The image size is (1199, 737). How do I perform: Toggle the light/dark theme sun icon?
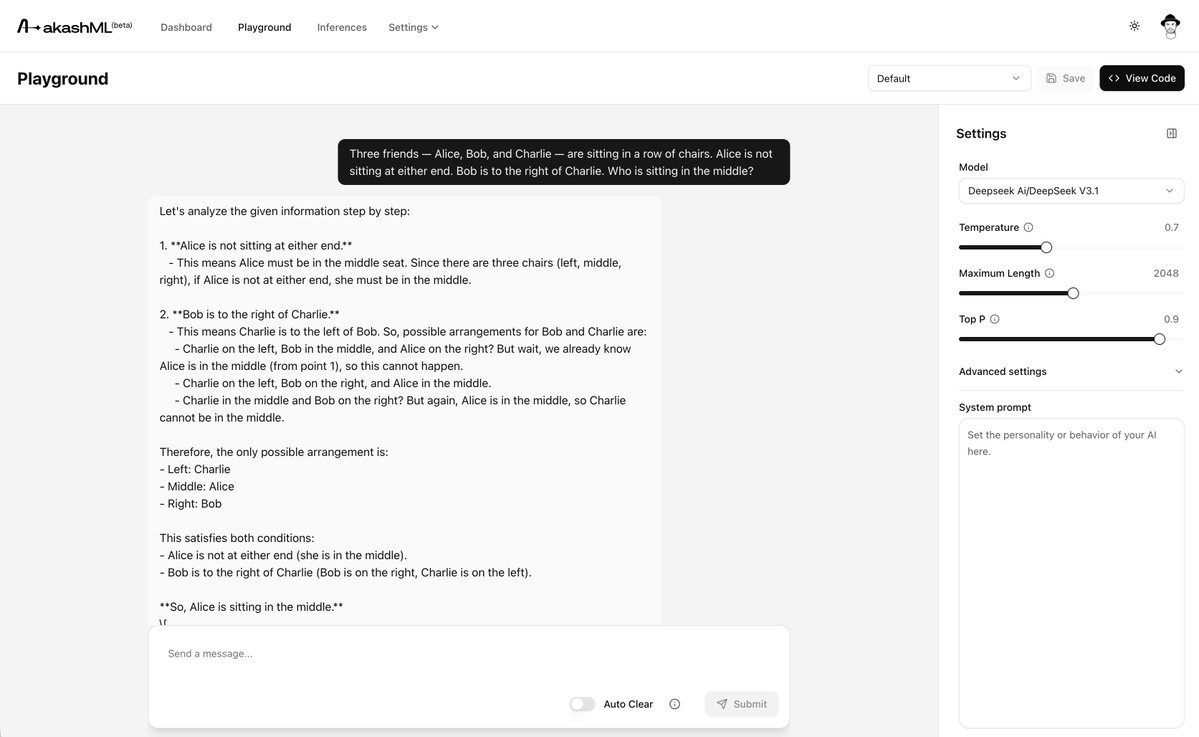pyautogui.click(x=1134, y=26)
